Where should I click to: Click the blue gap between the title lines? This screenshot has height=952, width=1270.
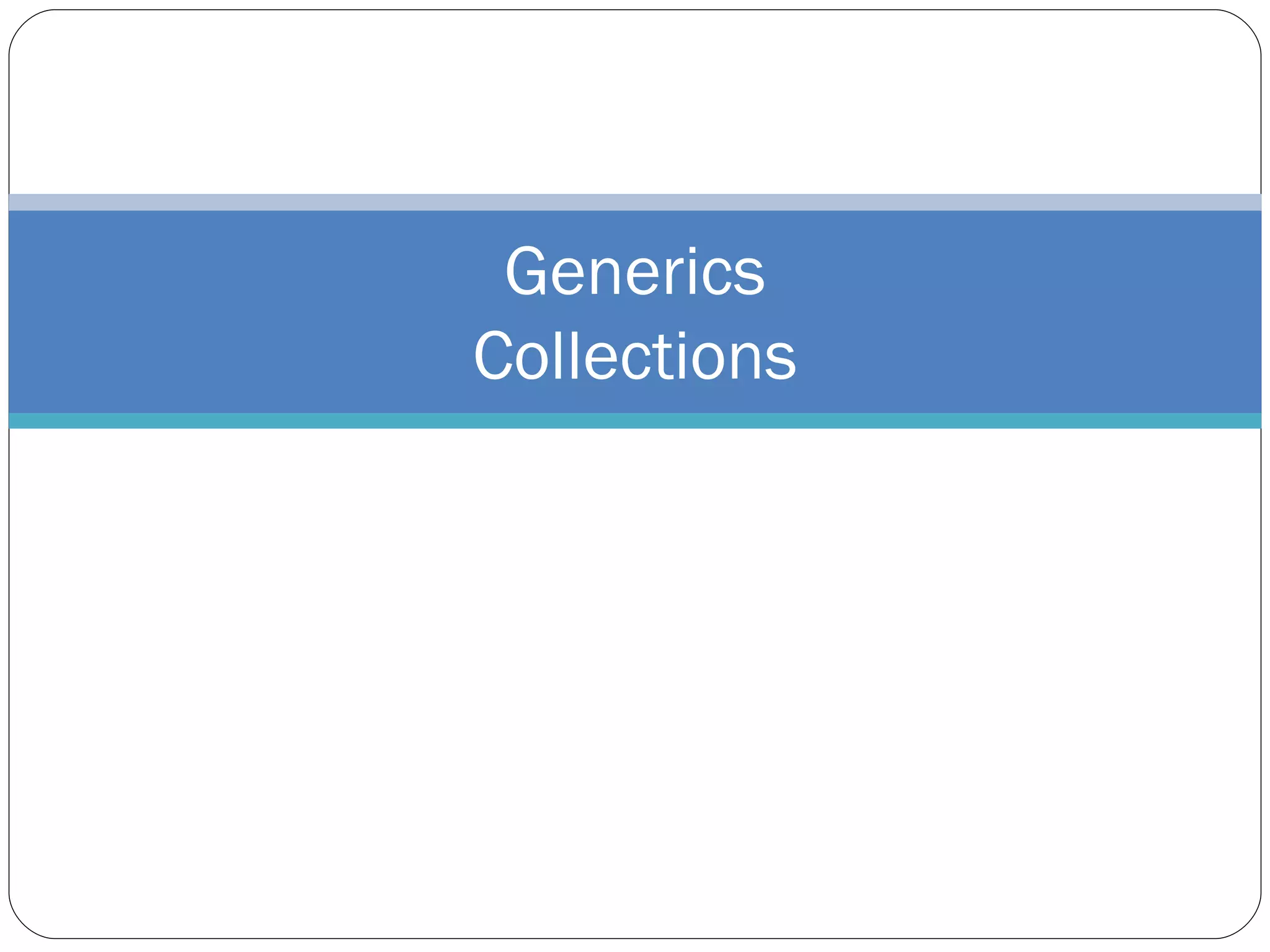pos(634,314)
